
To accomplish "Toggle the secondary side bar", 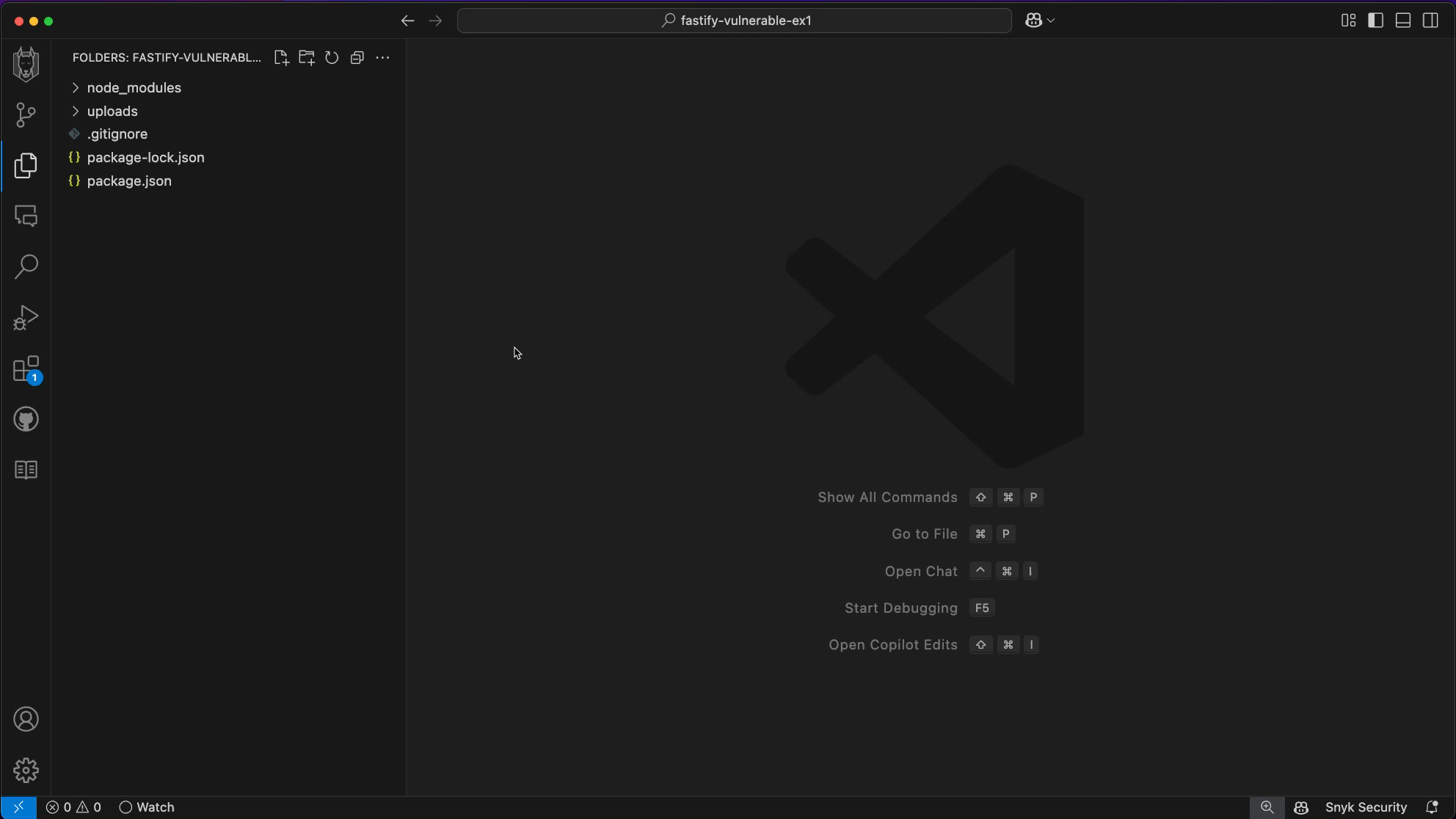I will pyautogui.click(x=1430, y=21).
